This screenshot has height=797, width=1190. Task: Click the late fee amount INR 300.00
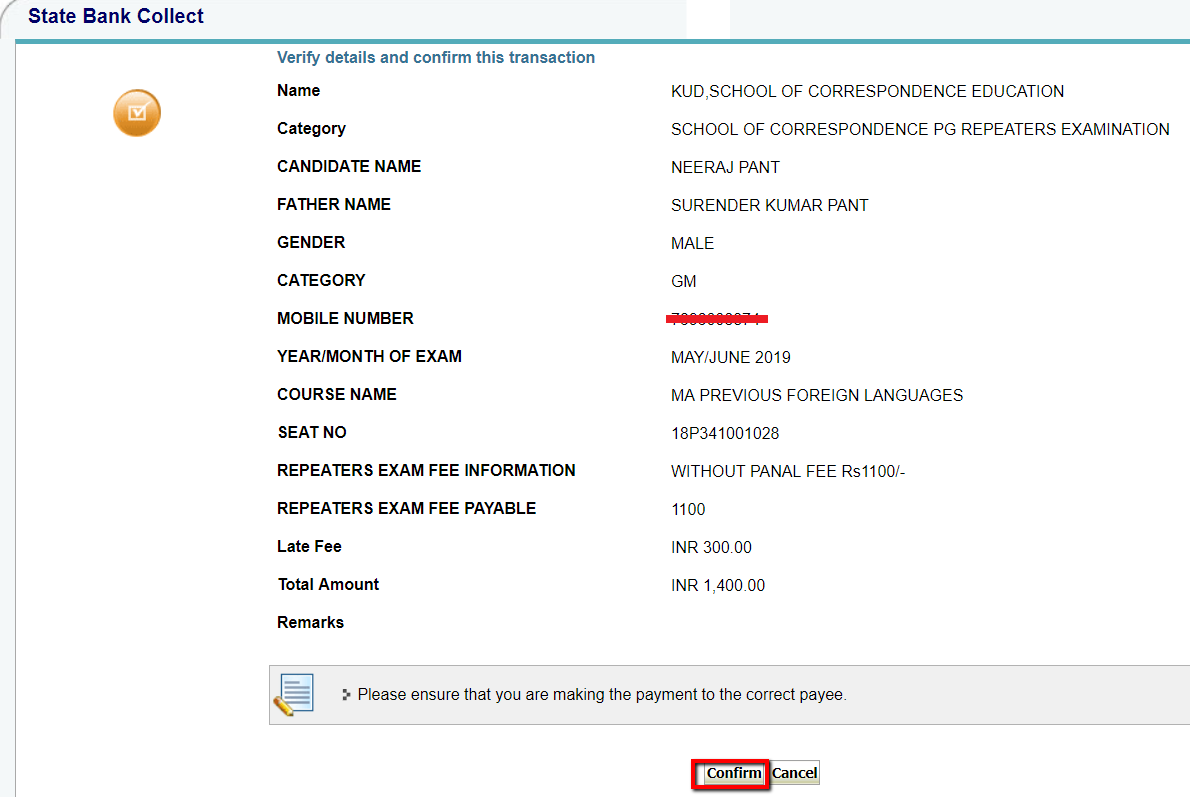coord(711,548)
